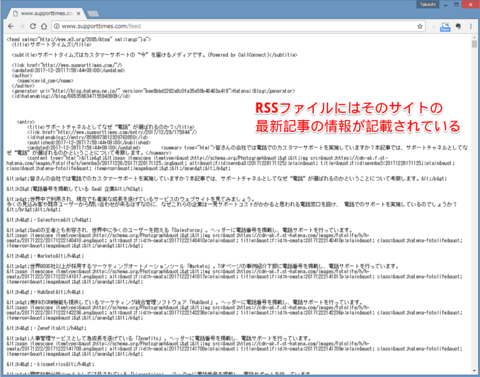Click the id hatenablog line below generator
Viewport: 480px width, 377px height.
pyautogui.click(x=71, y=96)
